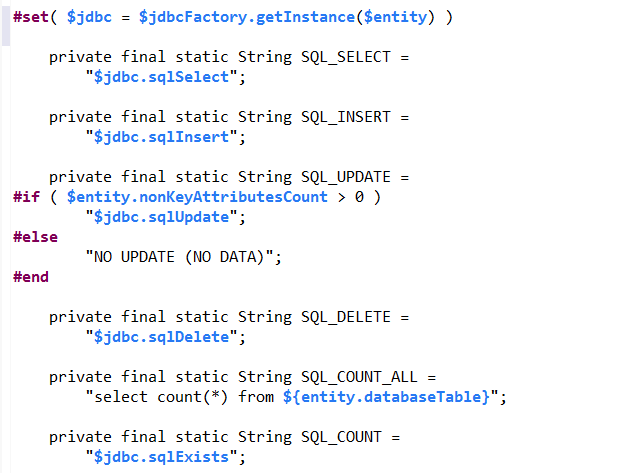The width and height of the screenshot is (624, 473).
Task: Click the #end directive
Action: pos(31,277)
